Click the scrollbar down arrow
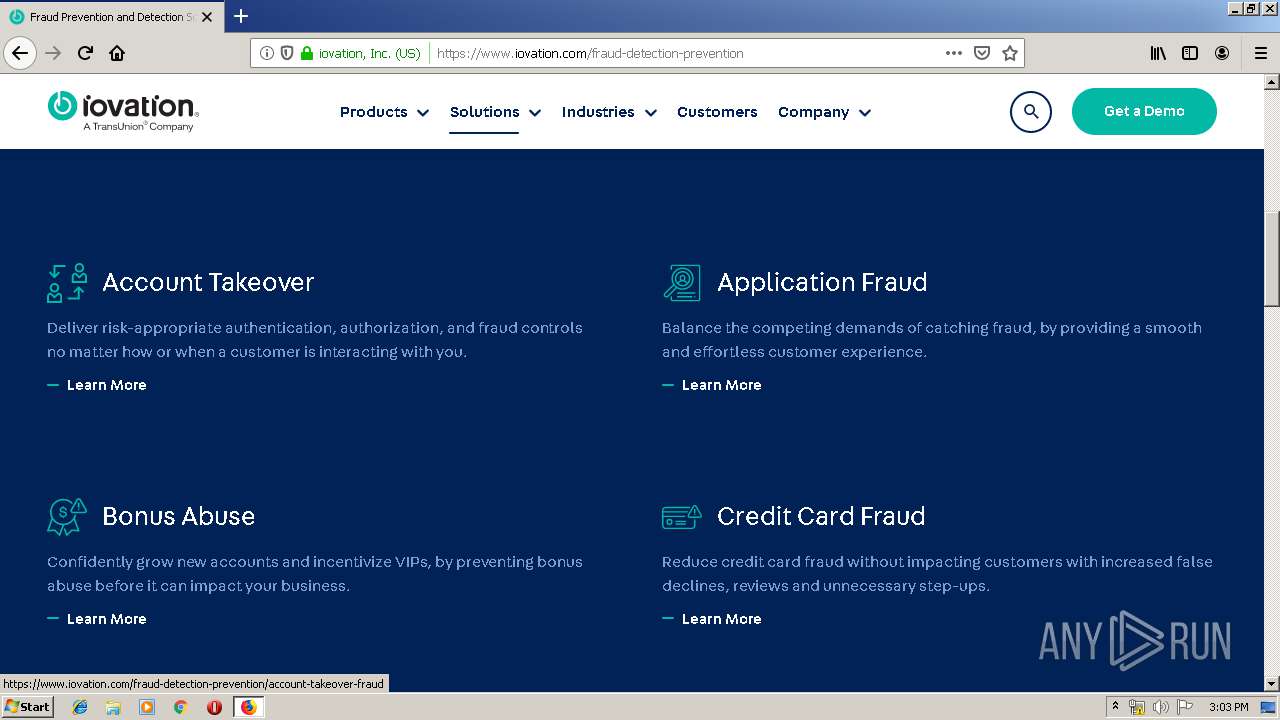 point(1272,684)
